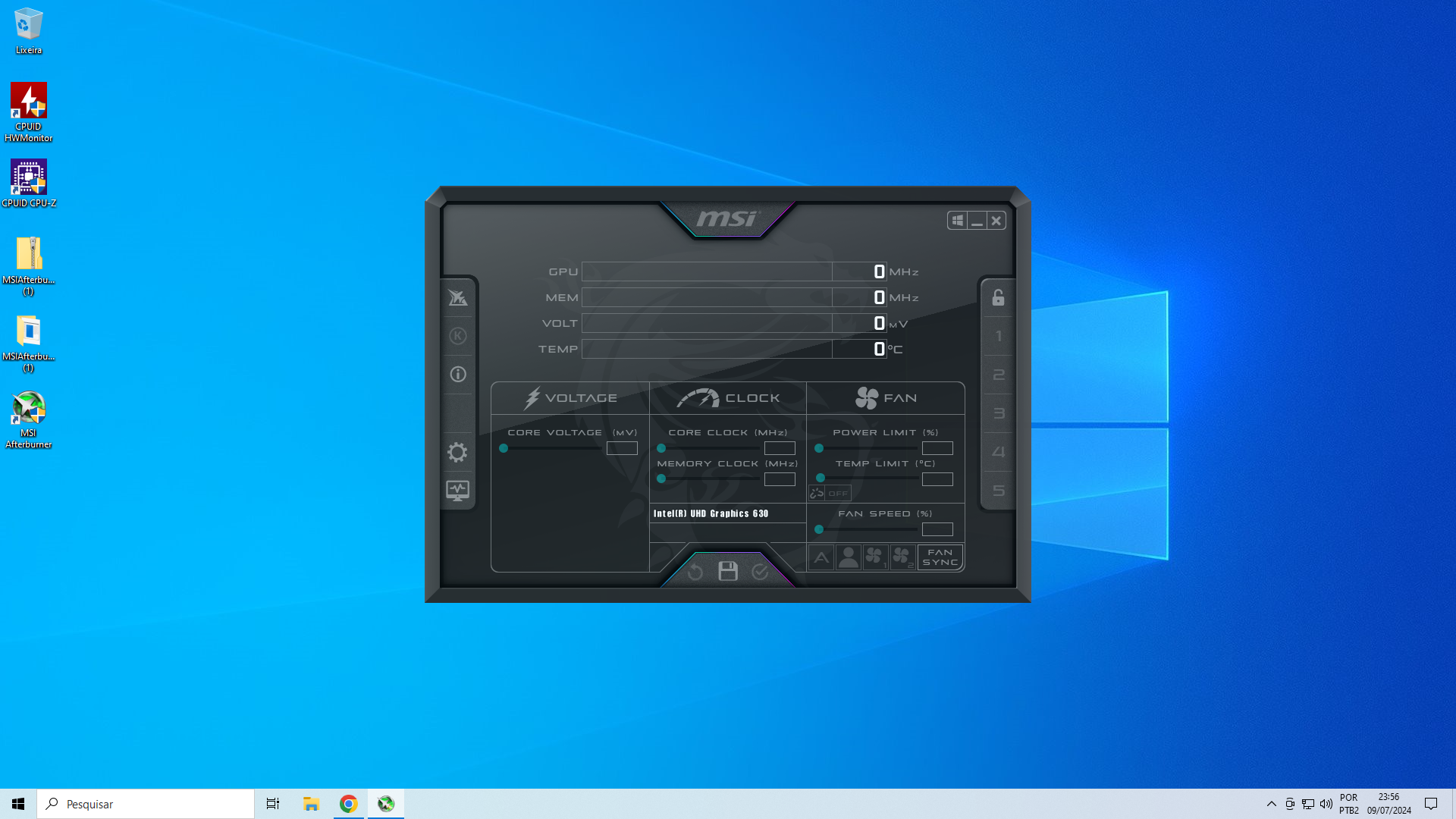Open the Windows Start menu
Screen dimensions: 1456x819
point(18,804)
